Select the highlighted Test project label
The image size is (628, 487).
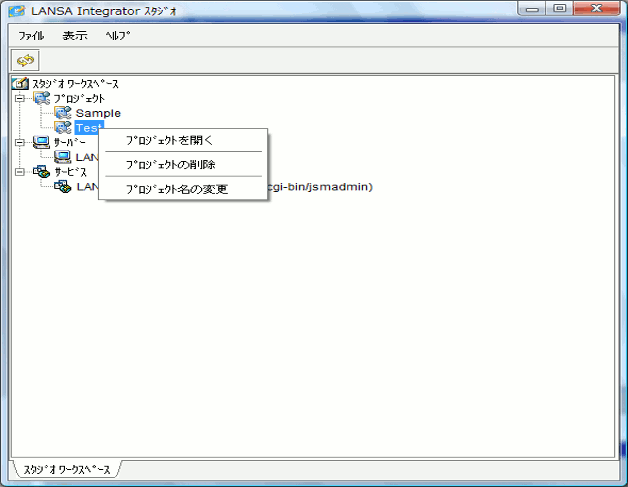89,128
